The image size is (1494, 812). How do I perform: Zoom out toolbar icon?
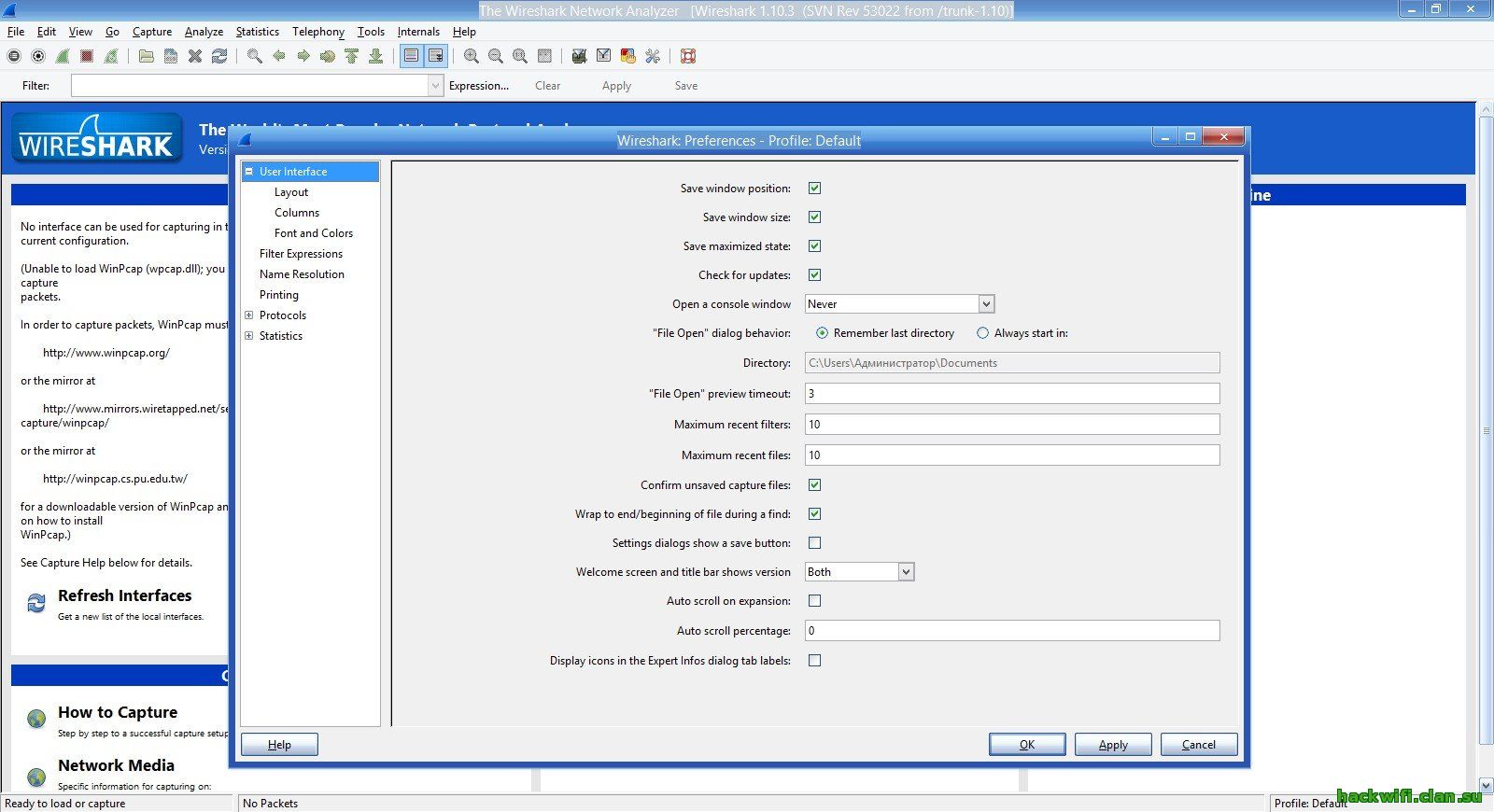[496, 56]
